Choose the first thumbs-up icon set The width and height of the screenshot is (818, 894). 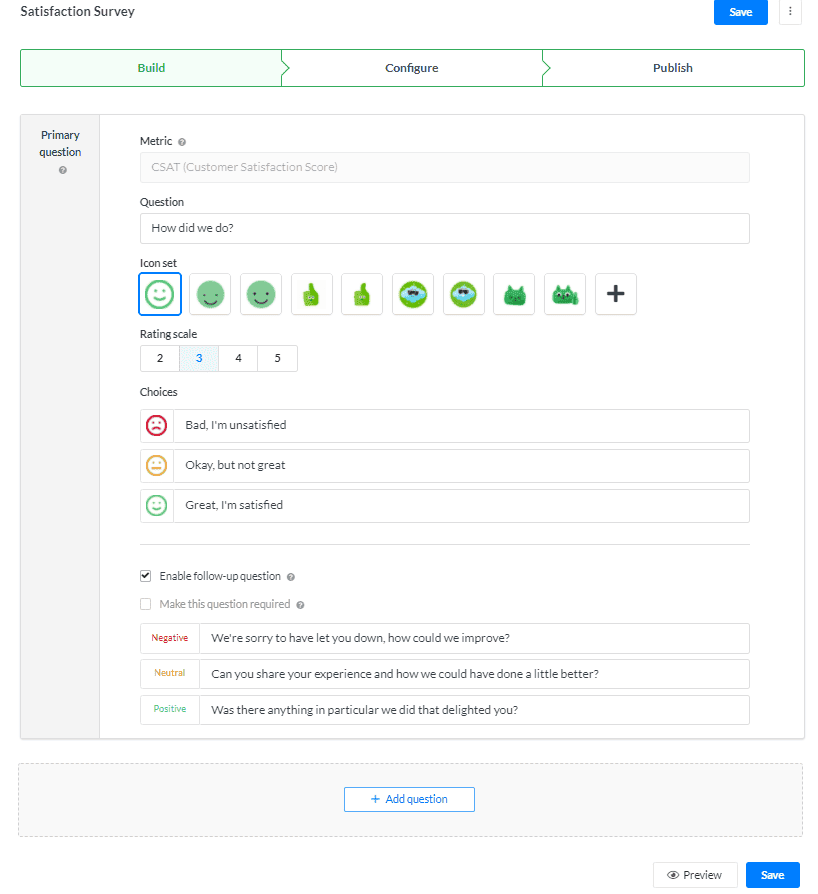312,294
